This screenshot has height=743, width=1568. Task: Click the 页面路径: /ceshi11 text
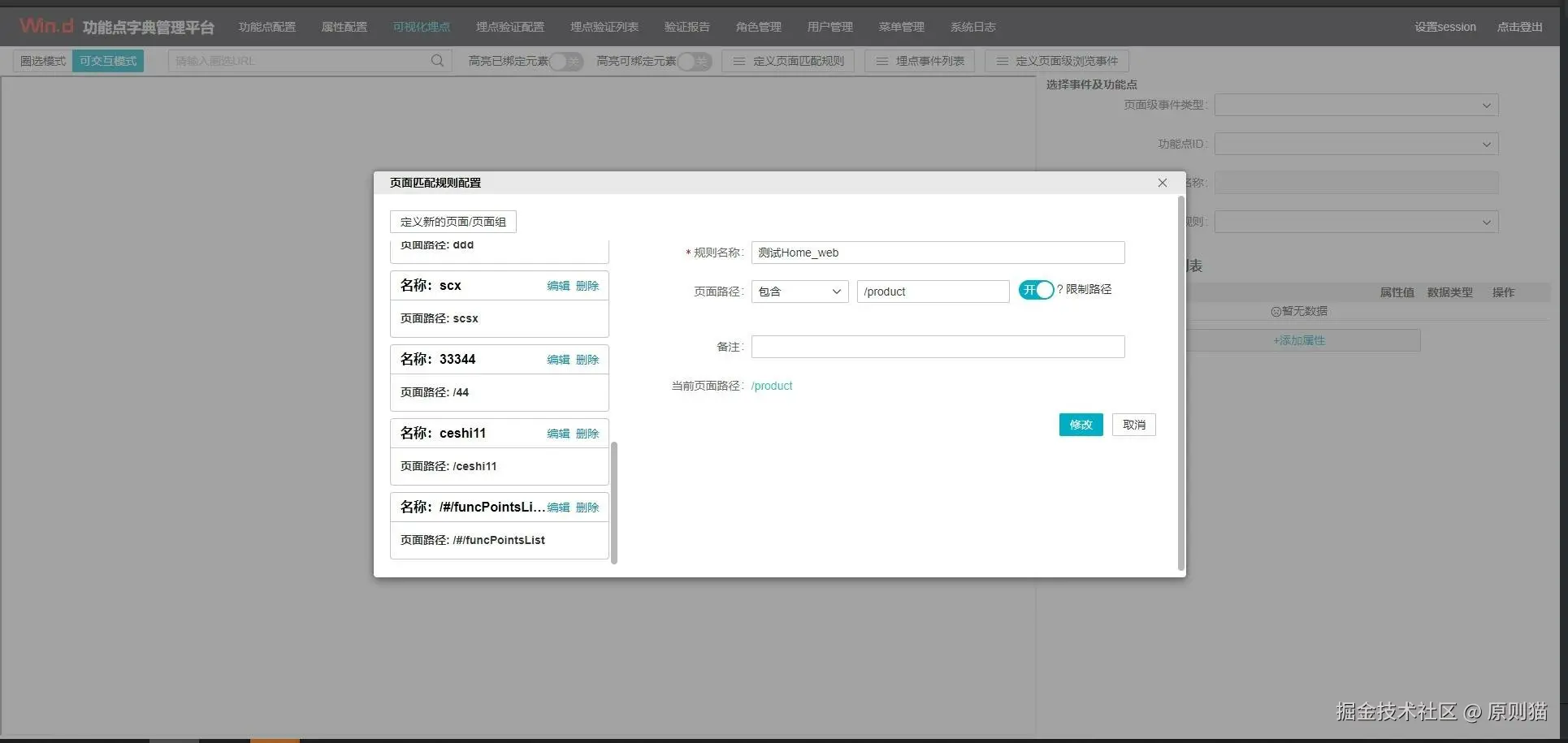(x=448, y=466)
